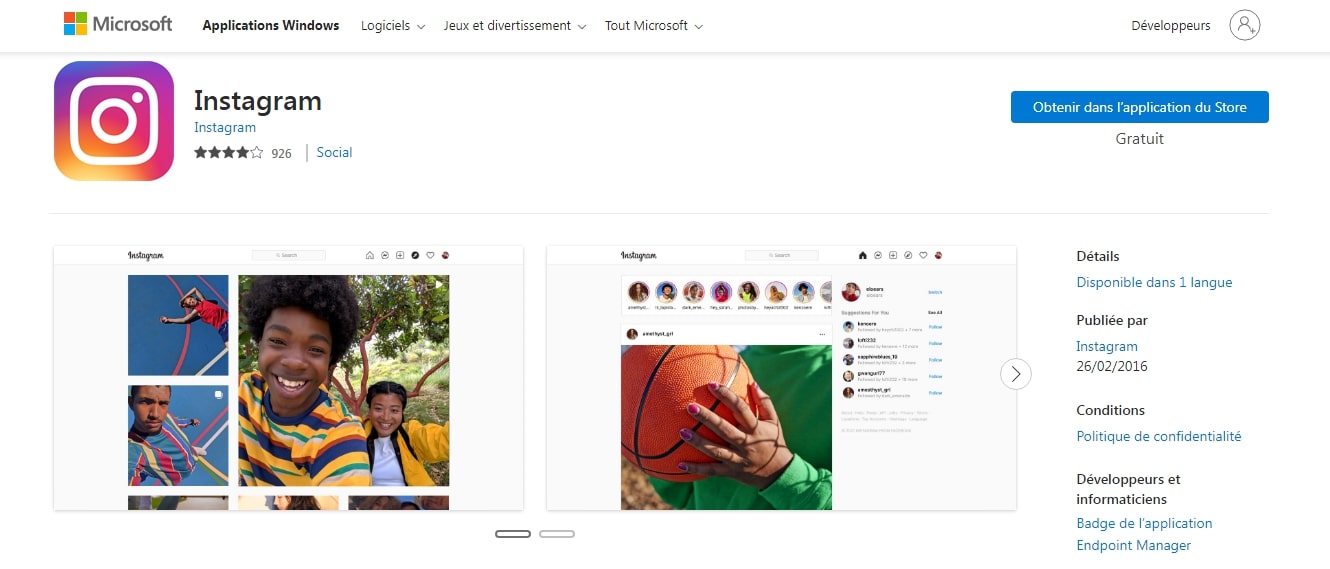Click Obtenir dans l'application du Store
Screen dimensions: 1330x569
1140,107
